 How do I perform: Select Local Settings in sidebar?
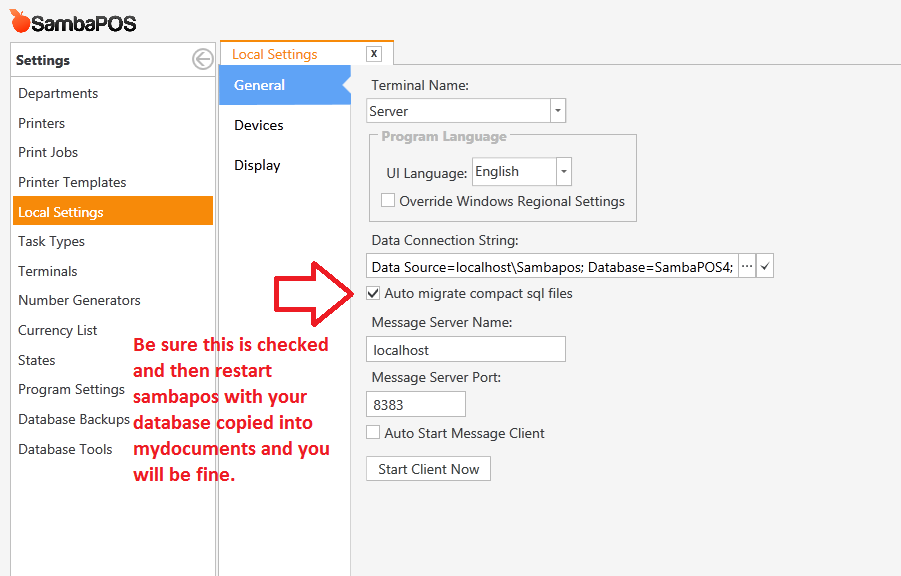tap(113, 212)
